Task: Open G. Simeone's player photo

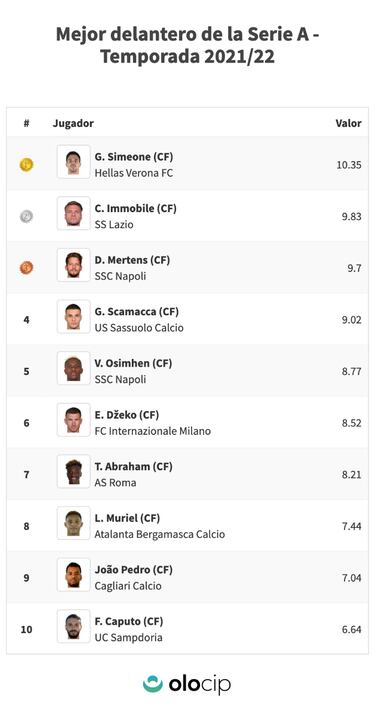Action: [74, 162]
